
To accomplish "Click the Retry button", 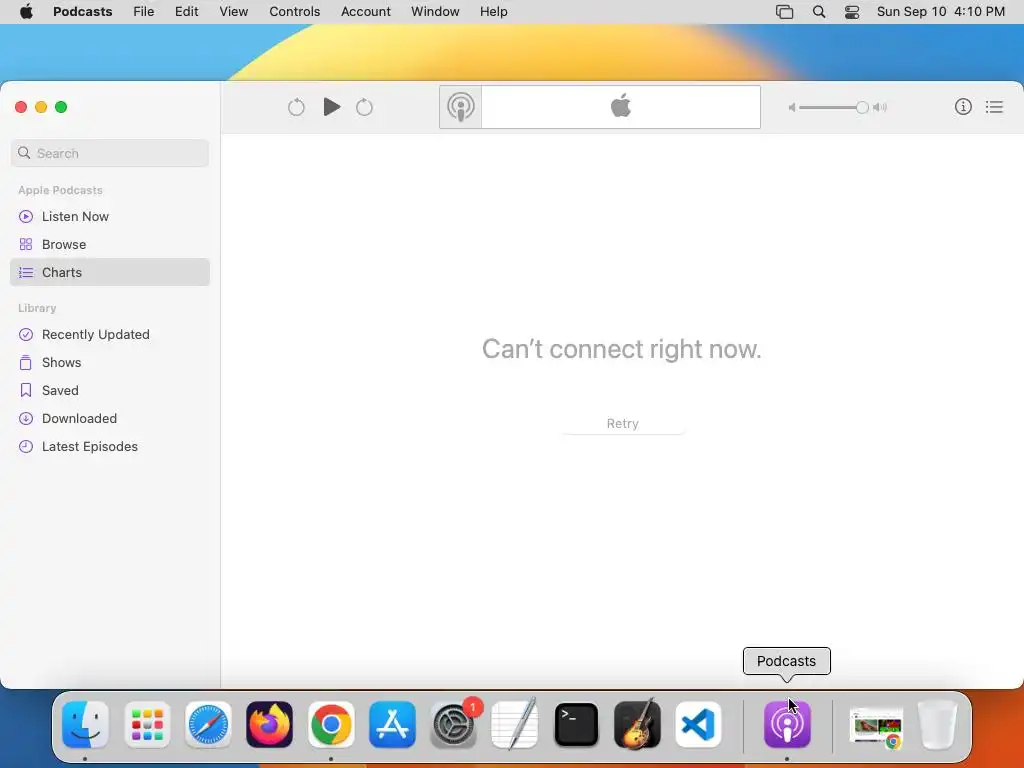I will [622, 423].
